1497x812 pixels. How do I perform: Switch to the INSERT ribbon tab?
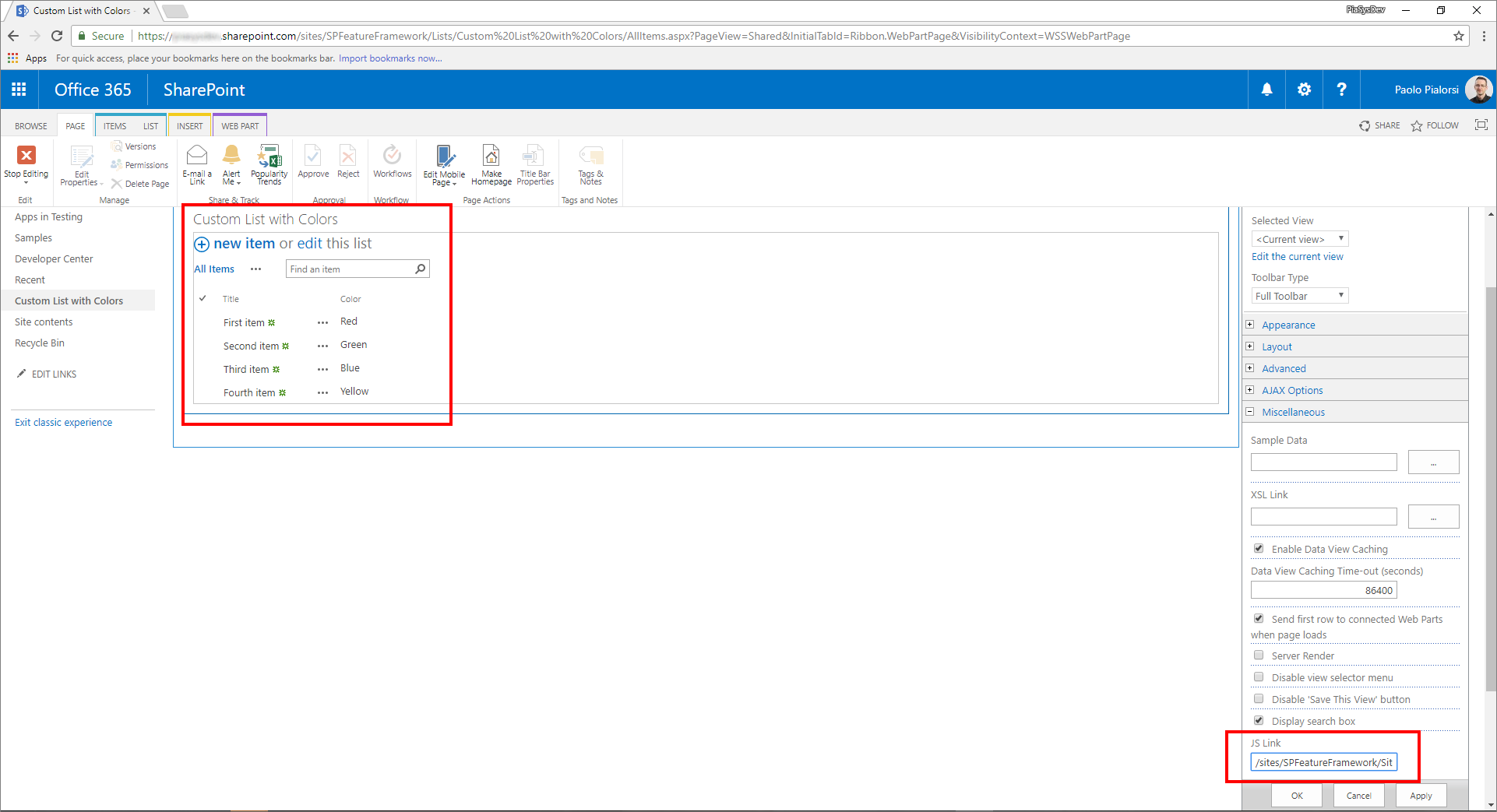189,126
